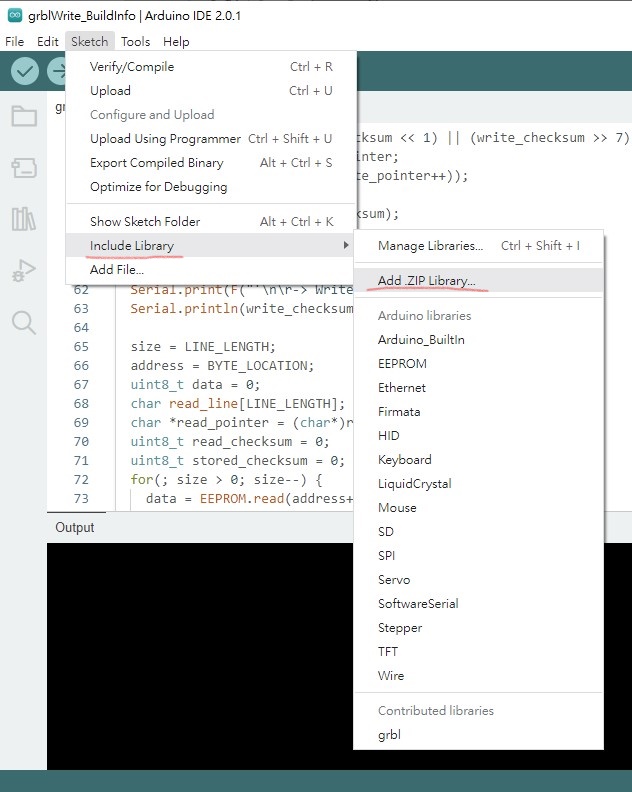Viewport: 632px width, 792px height.
Task: Open the Edit menu
Action: click(47, 41)
